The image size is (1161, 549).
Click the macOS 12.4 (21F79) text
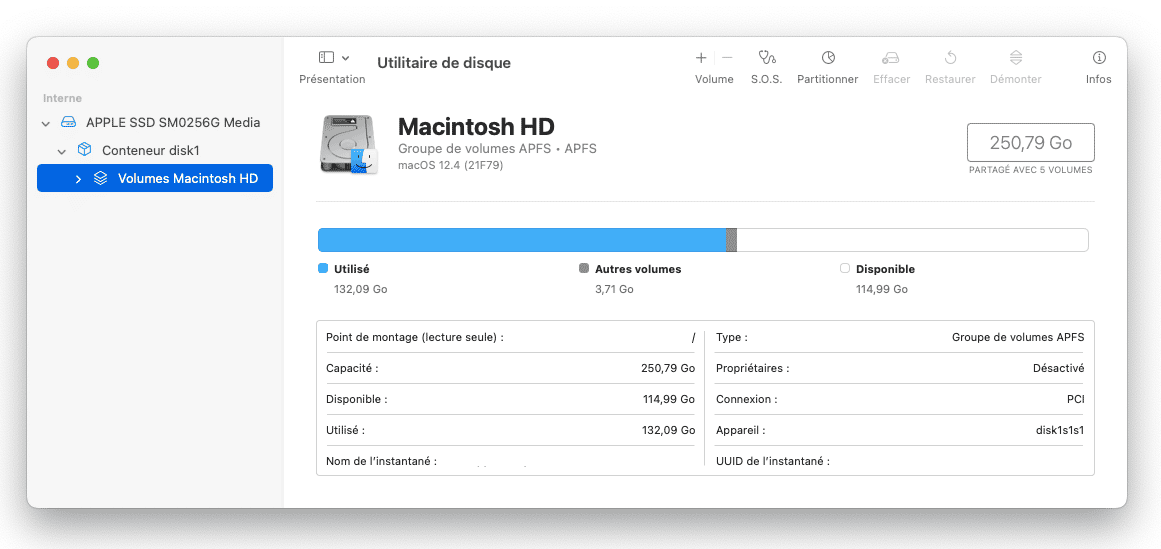click(x=450, y=165)
